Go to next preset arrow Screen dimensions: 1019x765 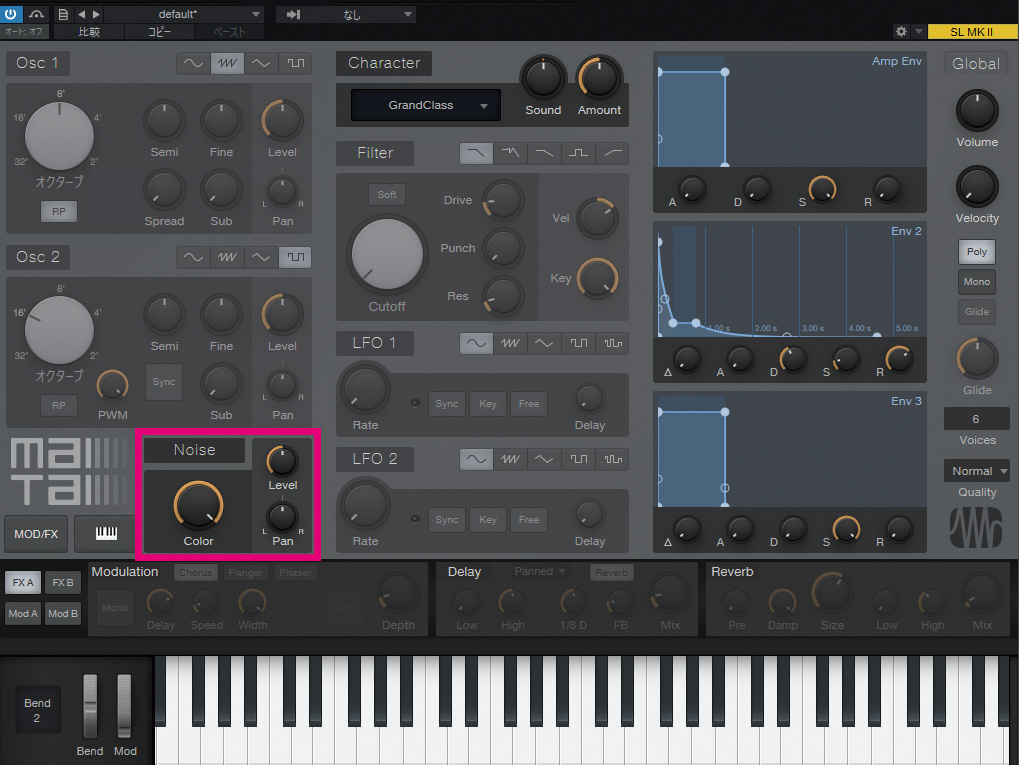point(96,14)
